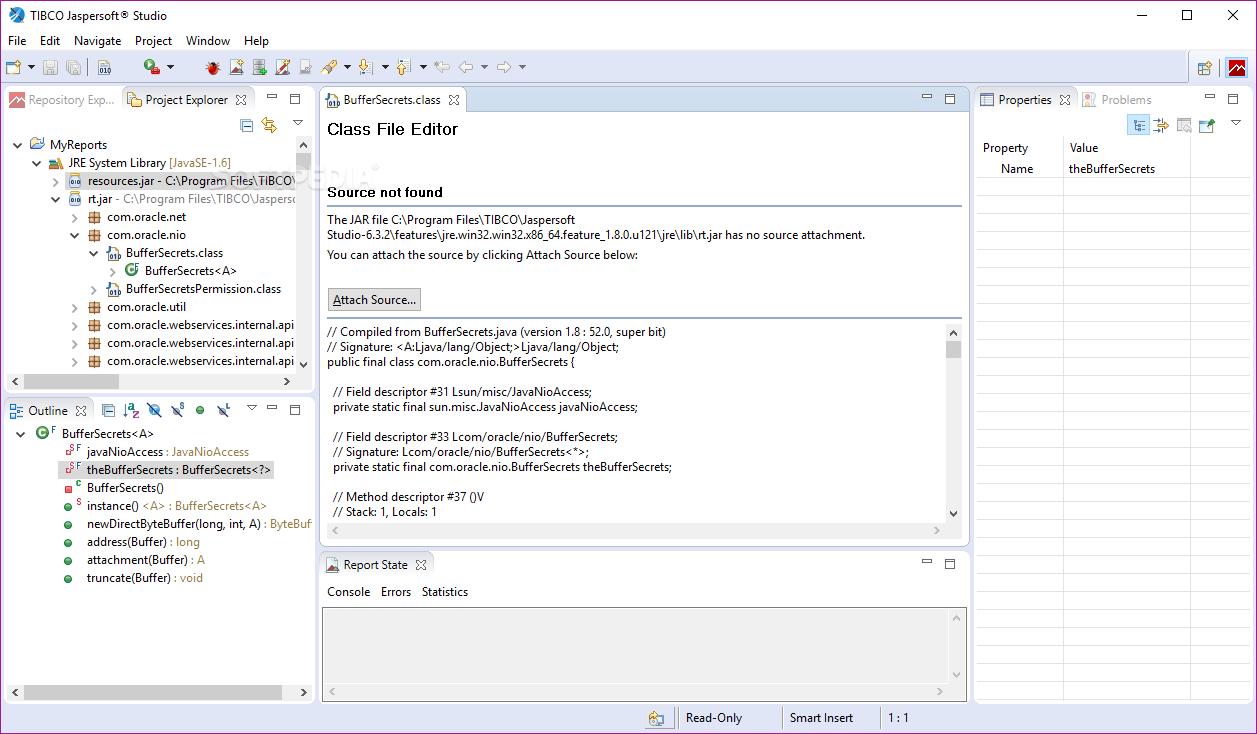This screenshot has width=1257, height=734.
Task: Toggle Hide Local Types in Outline
Action: click(223, 410)
